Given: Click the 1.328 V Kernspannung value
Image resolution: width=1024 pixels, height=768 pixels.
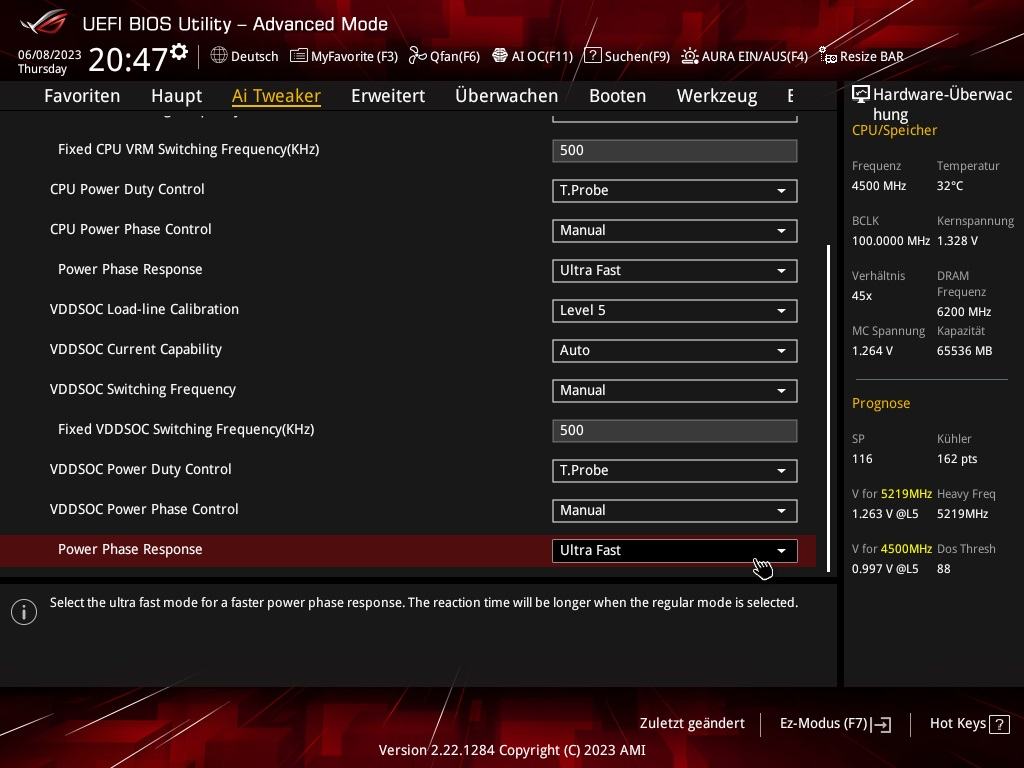Looking at the screenshot, I should 957,241.
